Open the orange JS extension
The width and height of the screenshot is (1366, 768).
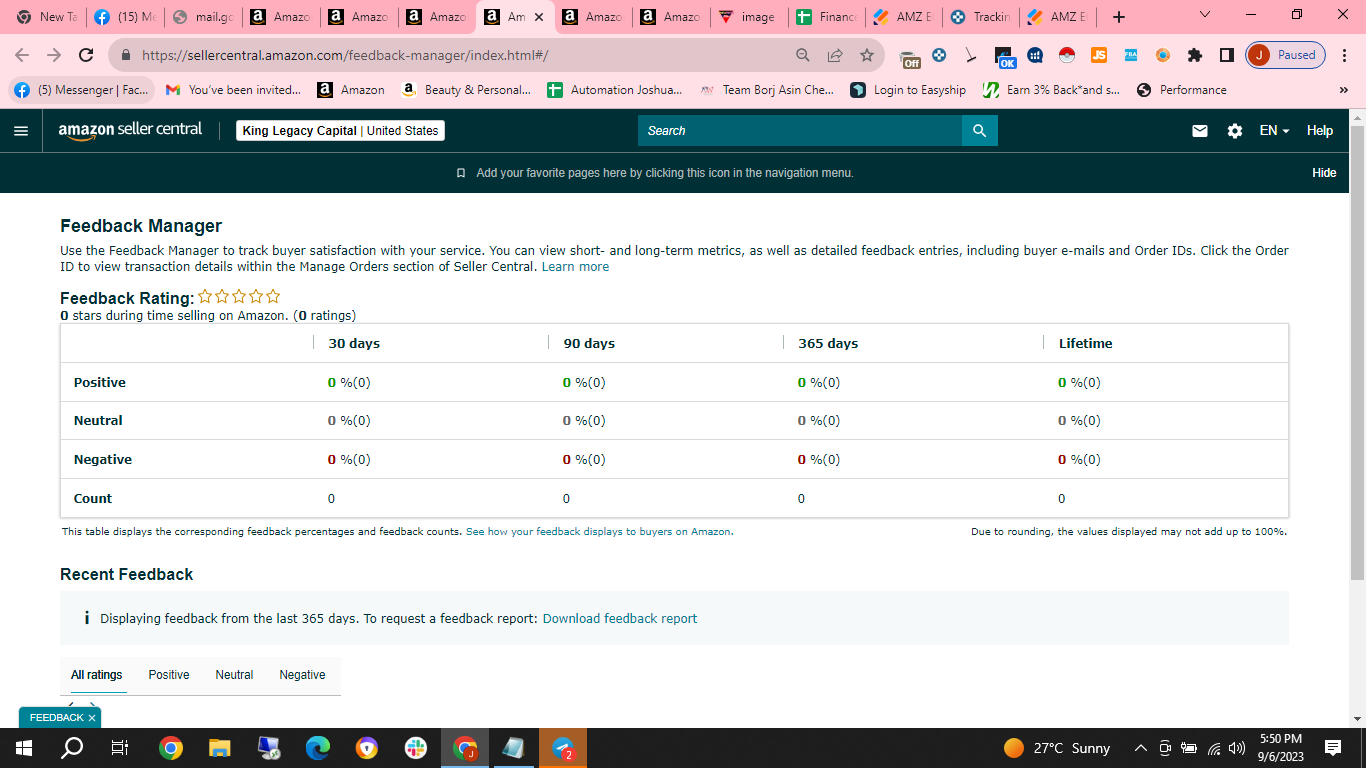(x=1099, y=55)
